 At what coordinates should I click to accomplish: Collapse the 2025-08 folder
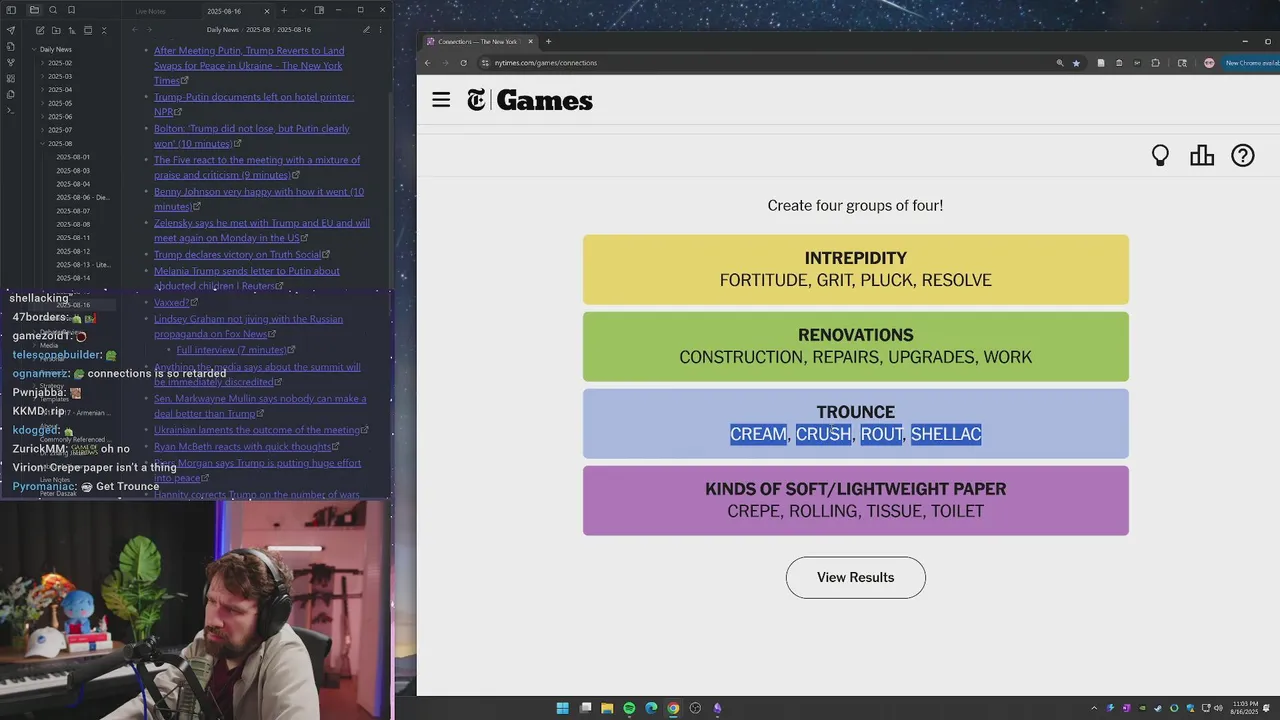[60, 144]
